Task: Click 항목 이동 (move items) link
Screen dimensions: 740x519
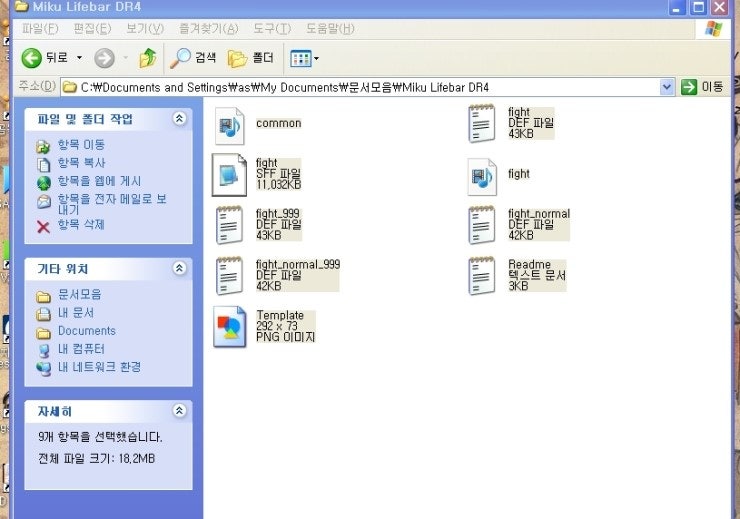Action: pyautogui.click(x=81, y=145)
